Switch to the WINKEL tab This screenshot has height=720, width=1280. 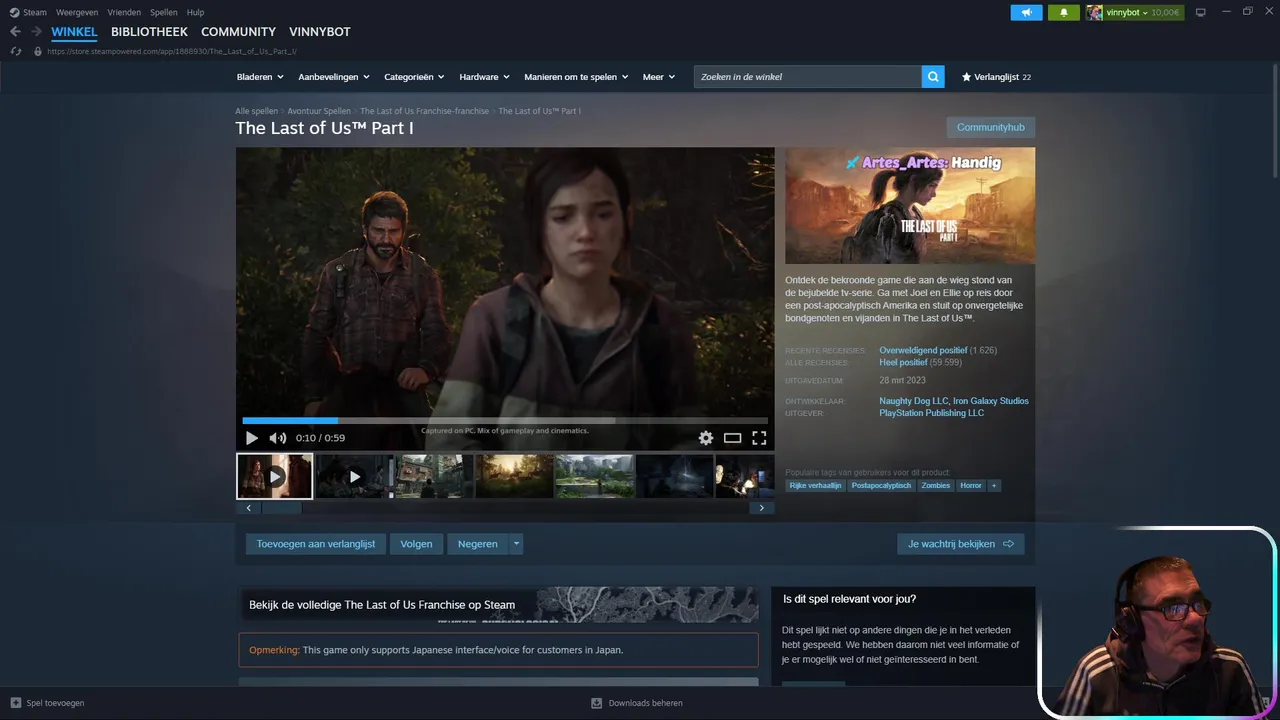pos(74,32)
